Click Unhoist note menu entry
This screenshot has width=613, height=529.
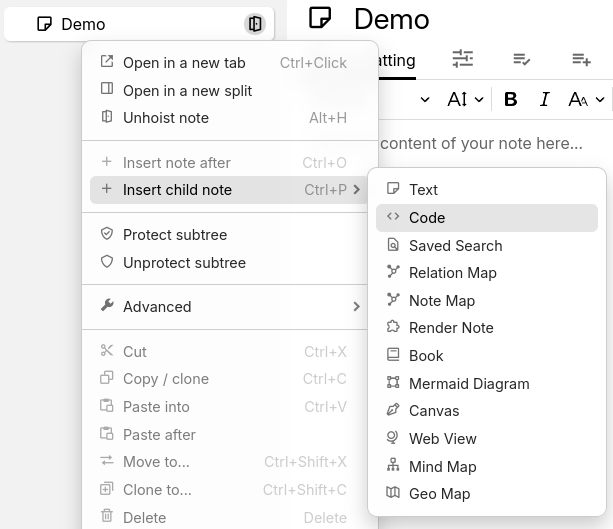pos(166,118)
